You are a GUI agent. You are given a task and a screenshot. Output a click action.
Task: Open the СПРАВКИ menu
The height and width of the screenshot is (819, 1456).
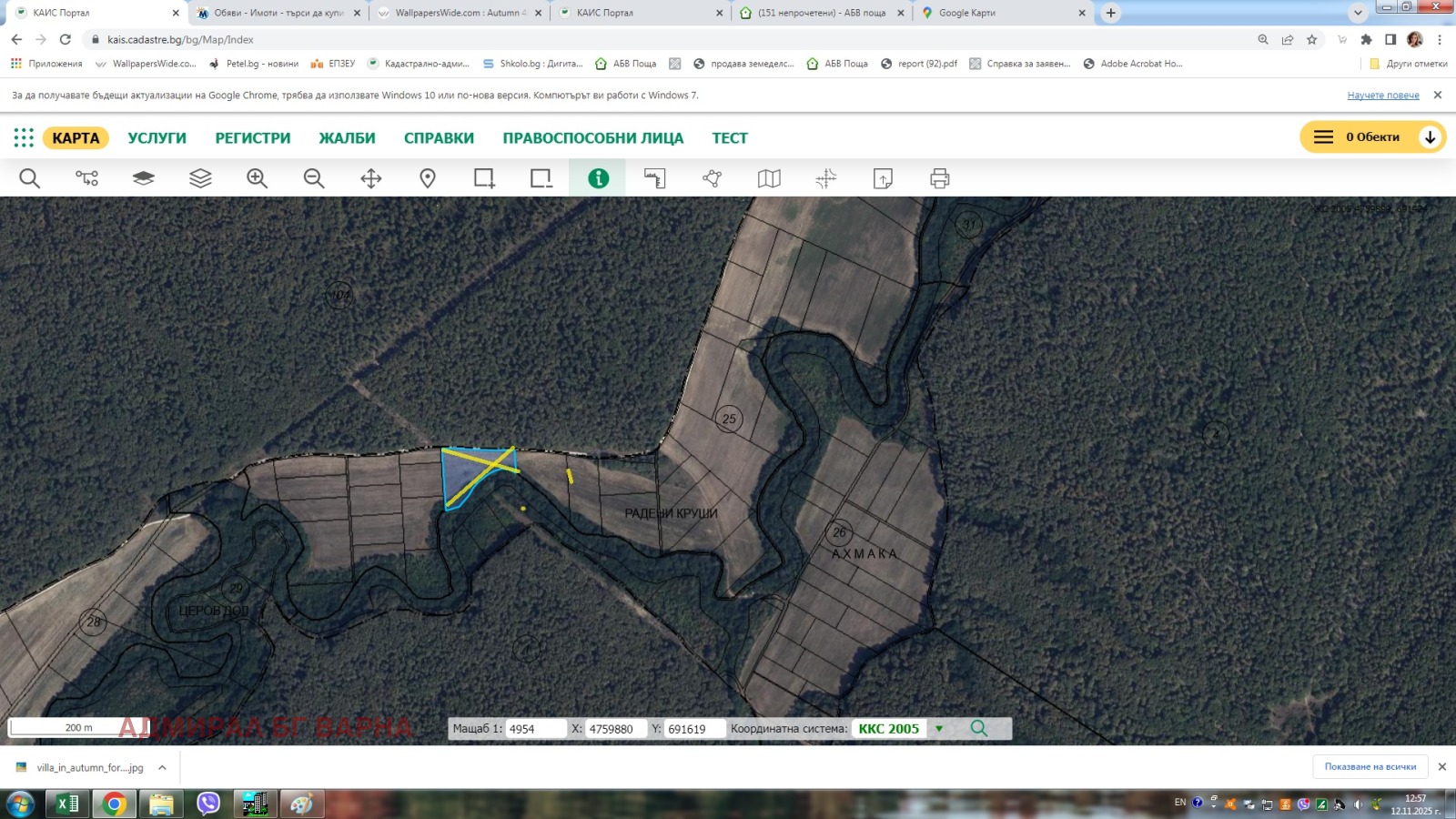[x=439, y=138]
